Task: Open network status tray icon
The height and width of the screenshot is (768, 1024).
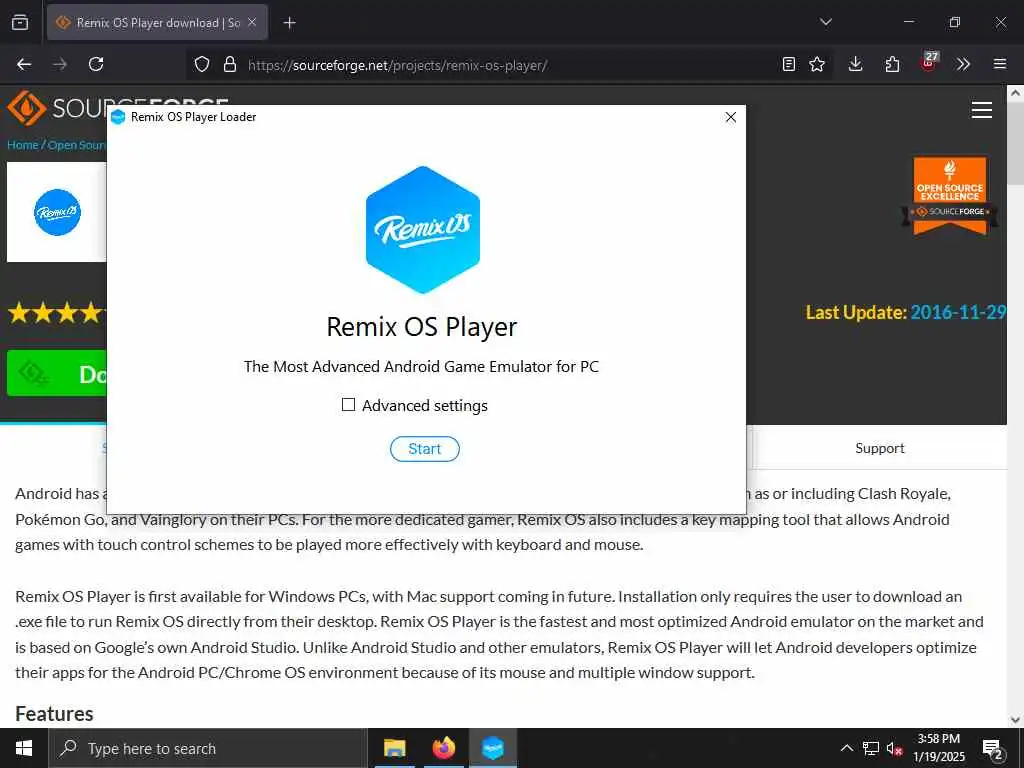Action: coord(871,748)
